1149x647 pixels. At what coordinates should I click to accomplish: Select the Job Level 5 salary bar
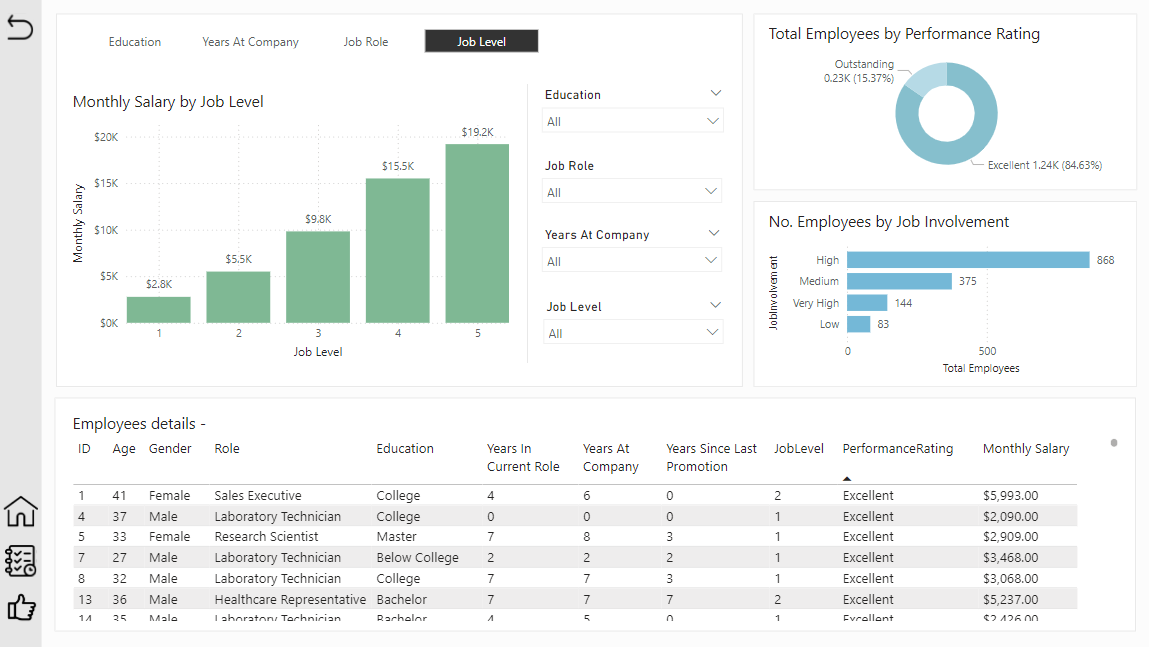(477, 234)
